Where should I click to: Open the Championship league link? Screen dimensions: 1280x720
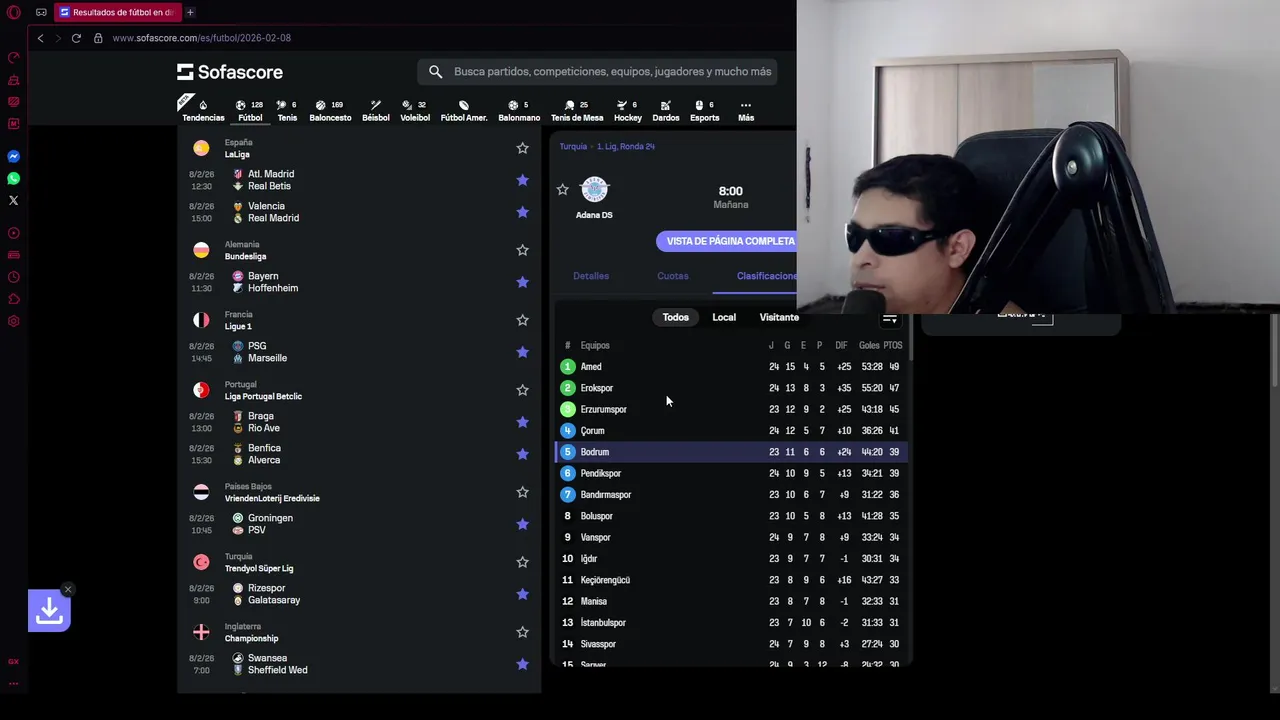click(252, 638)
